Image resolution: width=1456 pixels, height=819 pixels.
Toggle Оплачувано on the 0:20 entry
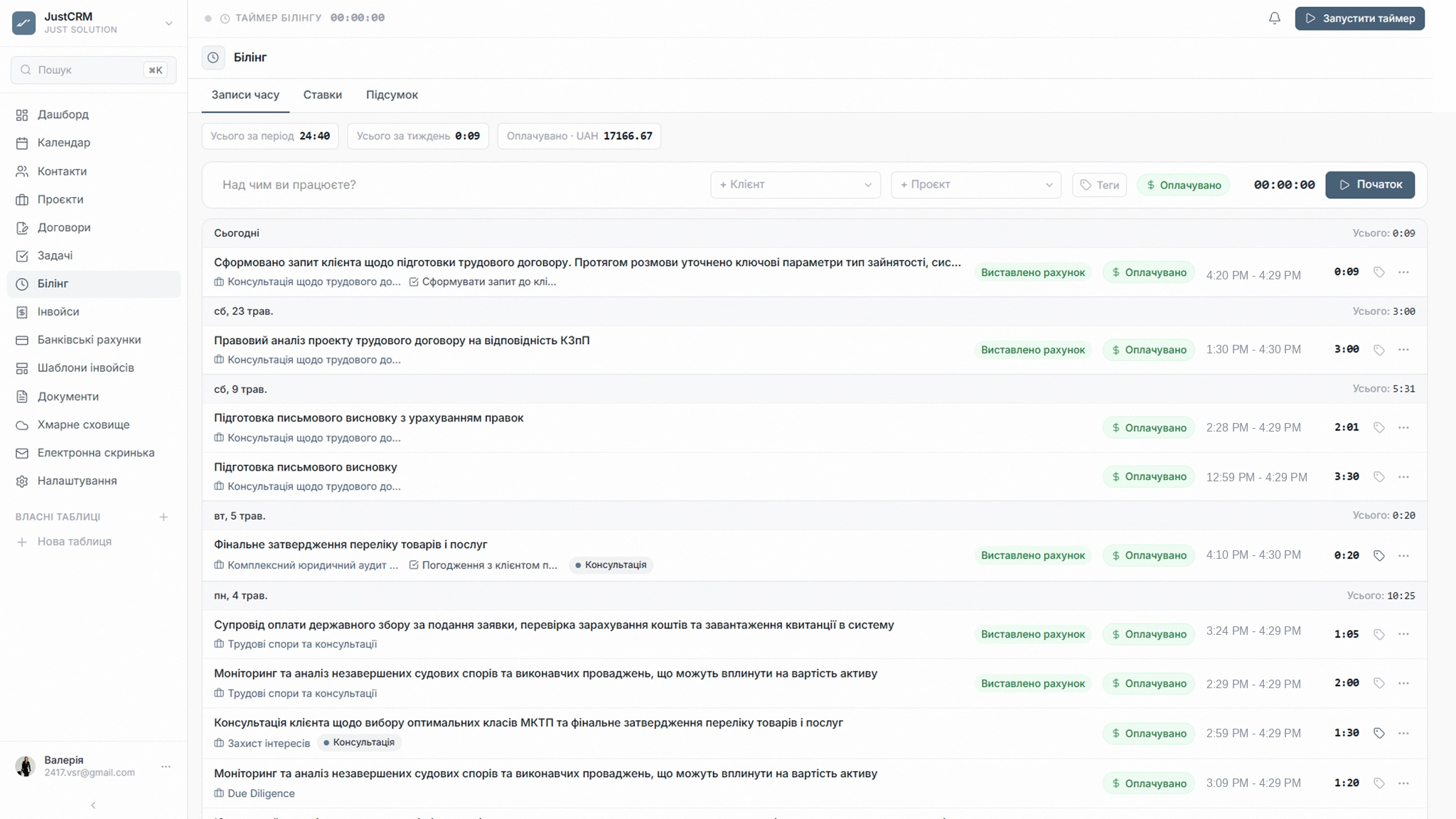[x=1149, y=555]
